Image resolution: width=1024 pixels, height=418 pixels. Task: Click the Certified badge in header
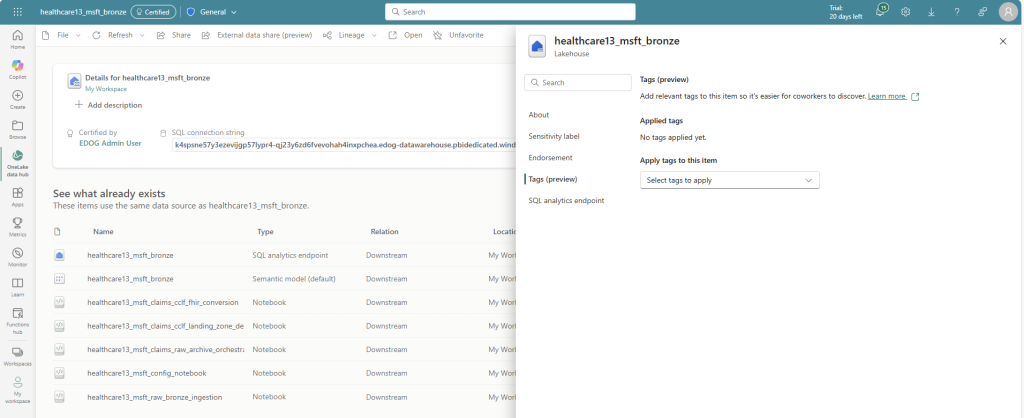click(x=153, y=12)
